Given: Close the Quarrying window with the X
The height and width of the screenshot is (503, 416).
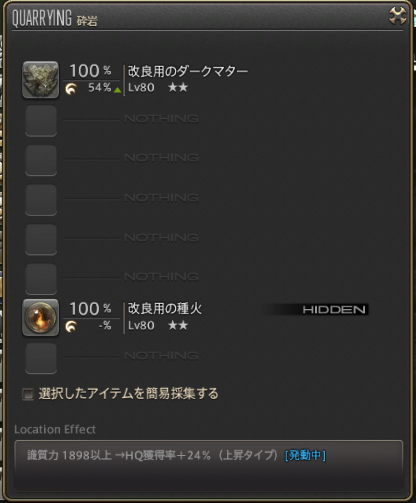Looking at the screenshot, I should click(x=398, y=16).
